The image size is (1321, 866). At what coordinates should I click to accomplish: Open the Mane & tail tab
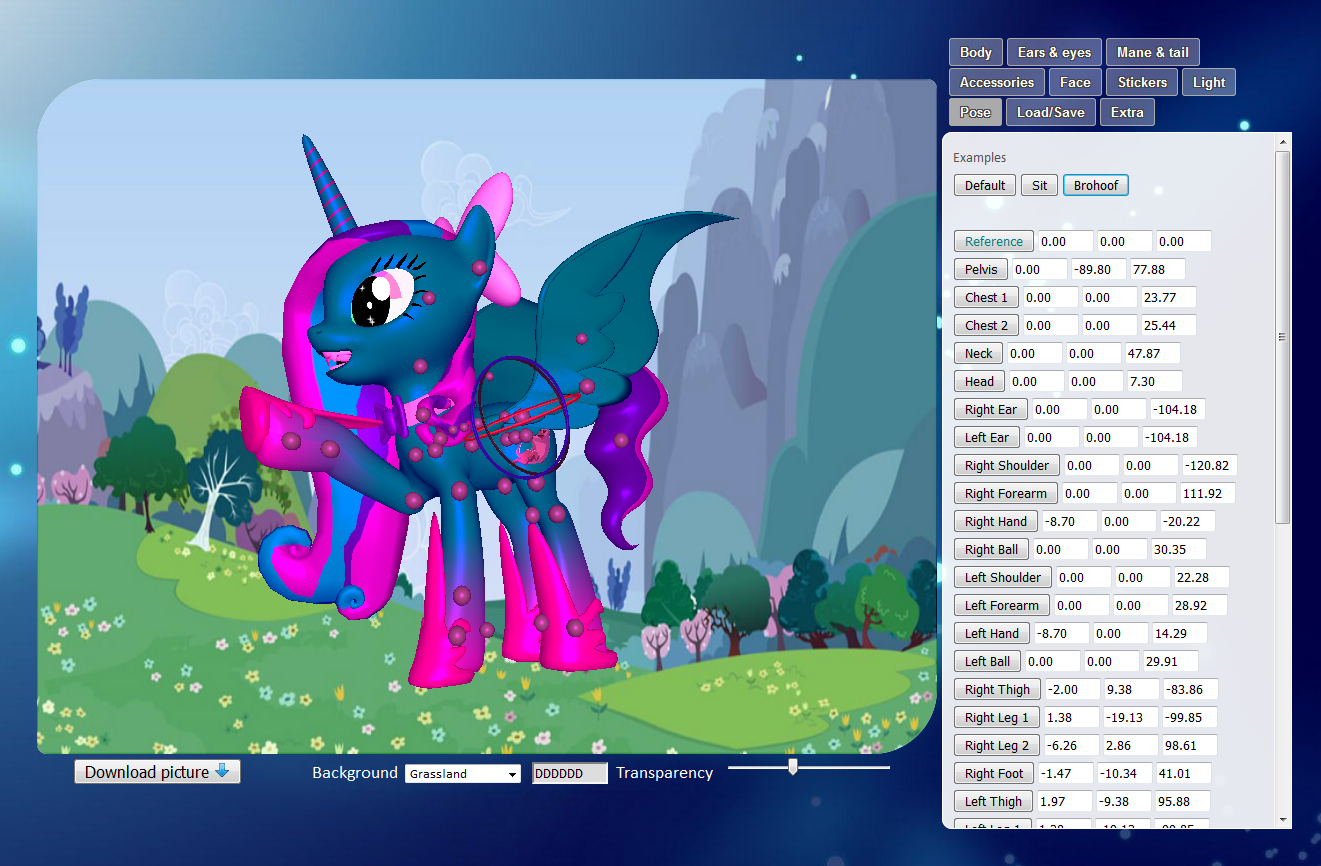(1153, 53)
